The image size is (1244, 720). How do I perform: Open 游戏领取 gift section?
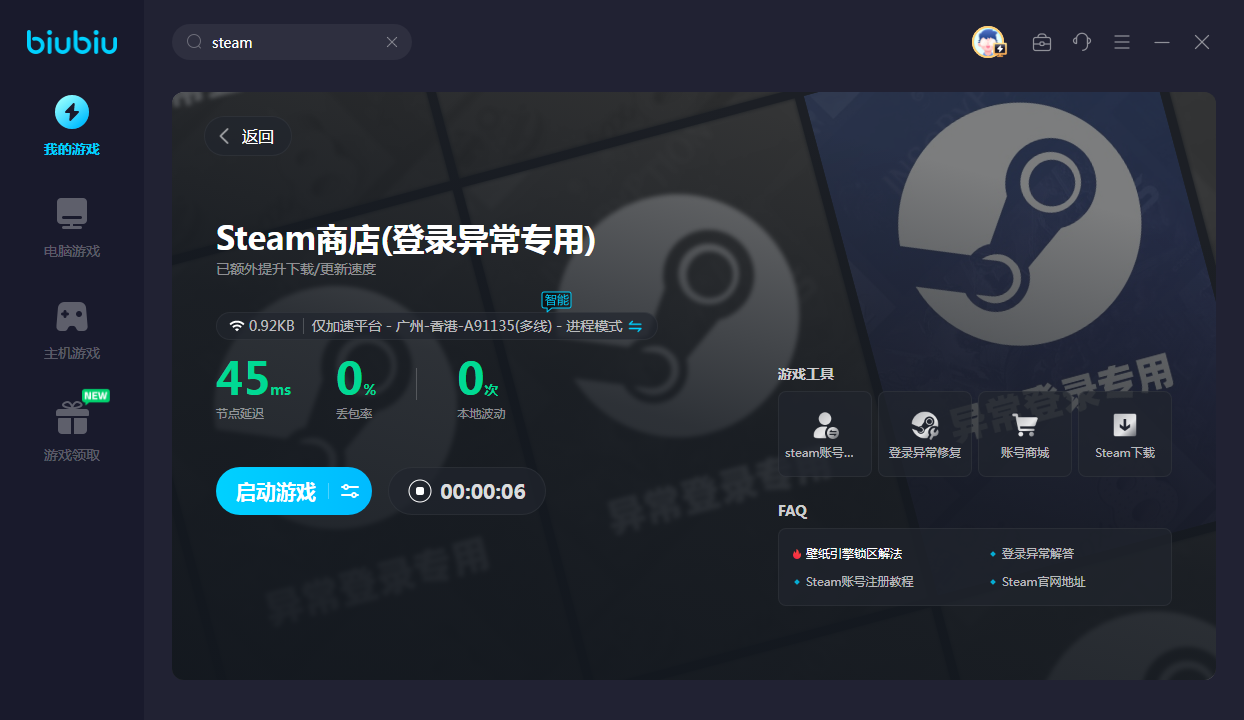click(71, 431)
